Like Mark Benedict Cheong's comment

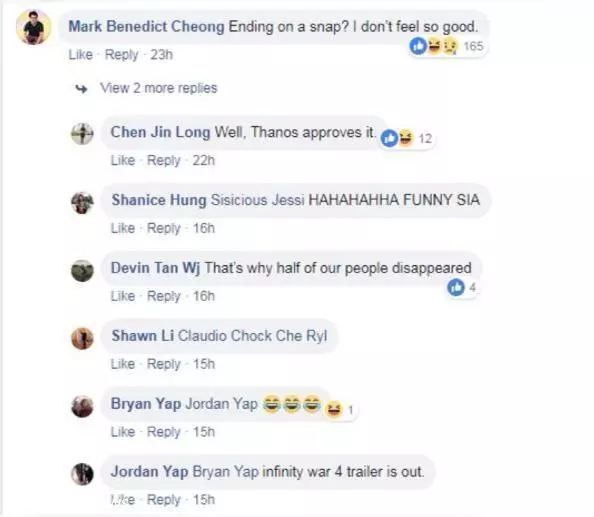(80, 55)
